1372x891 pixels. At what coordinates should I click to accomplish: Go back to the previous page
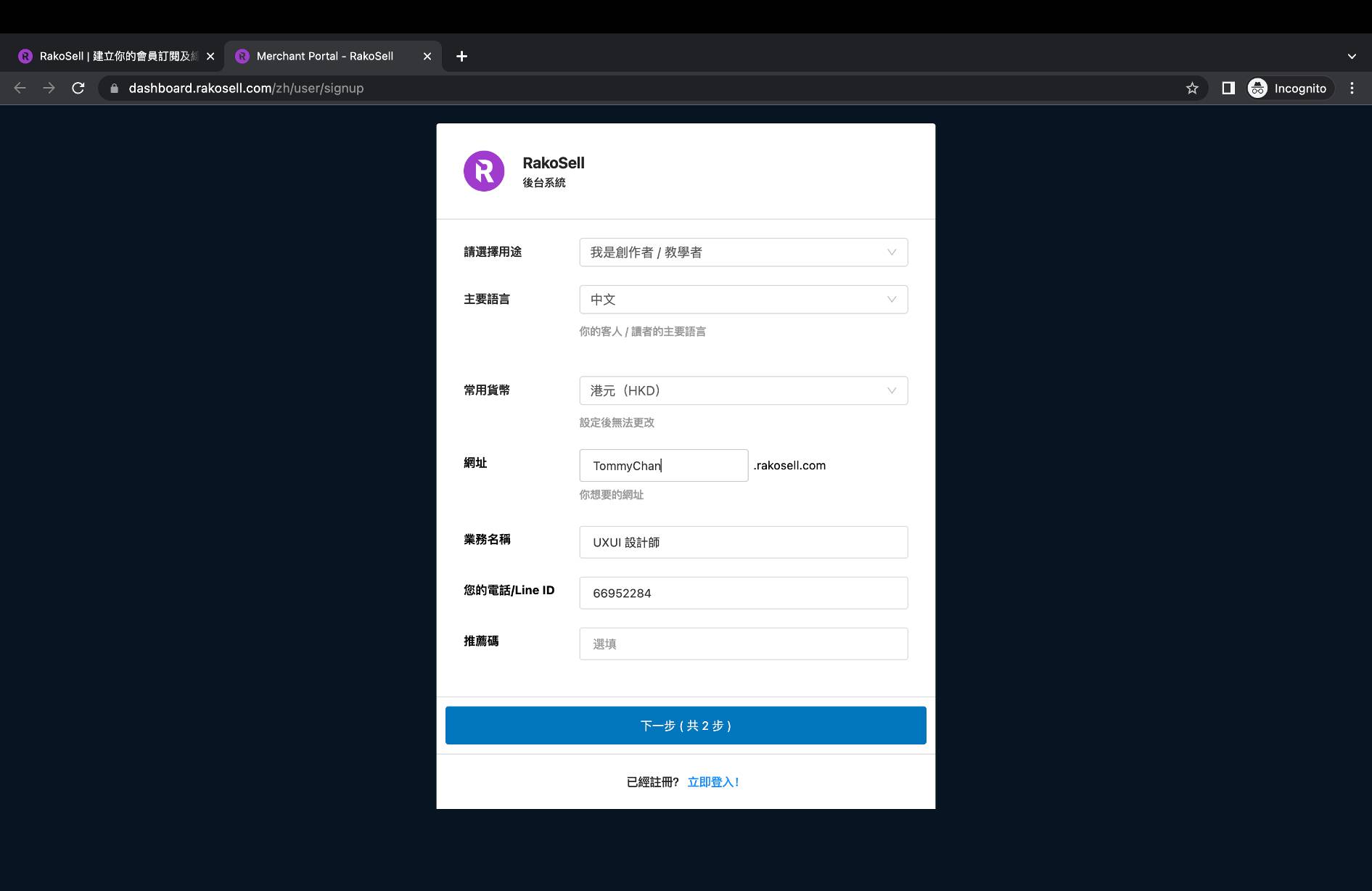pos(20,89)
